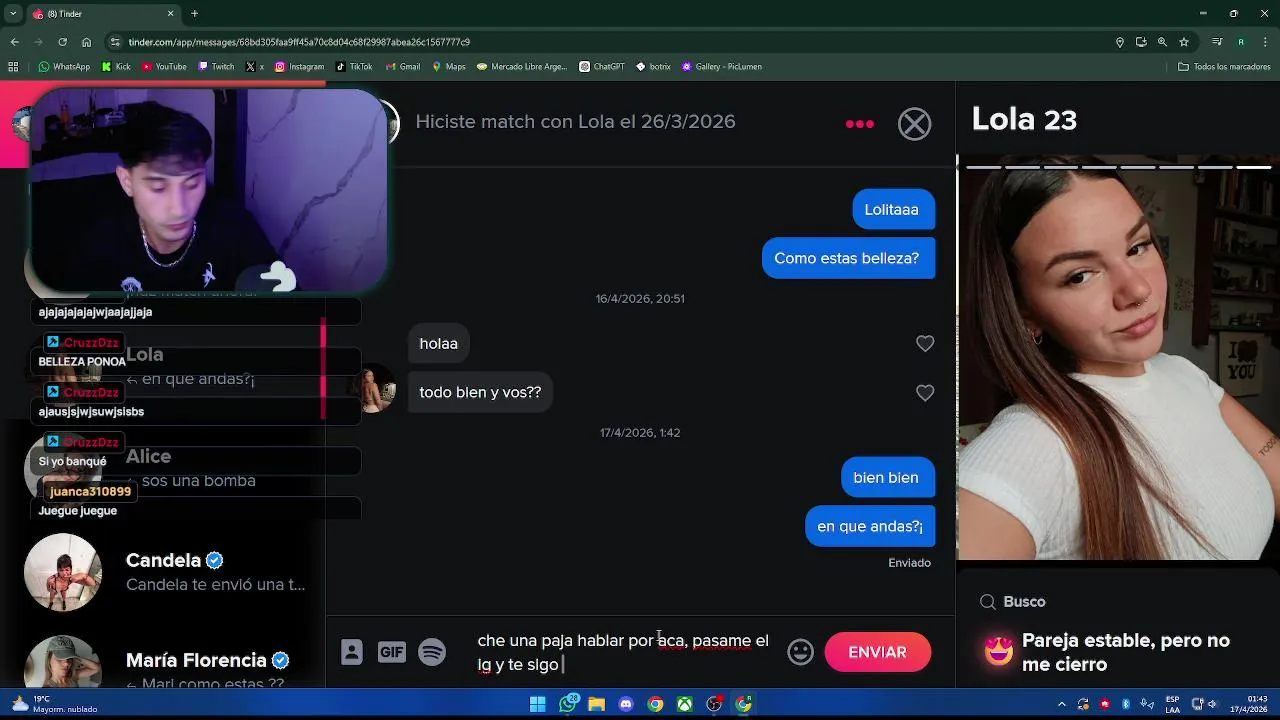Open Lola's conversation in the sidebar list

[x=163, y=366]
